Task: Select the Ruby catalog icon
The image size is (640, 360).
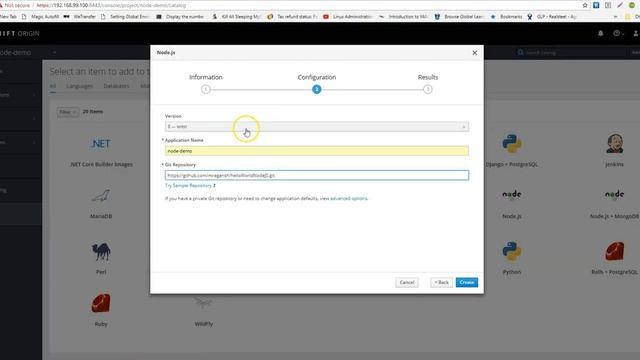Action: coord(101,303)
